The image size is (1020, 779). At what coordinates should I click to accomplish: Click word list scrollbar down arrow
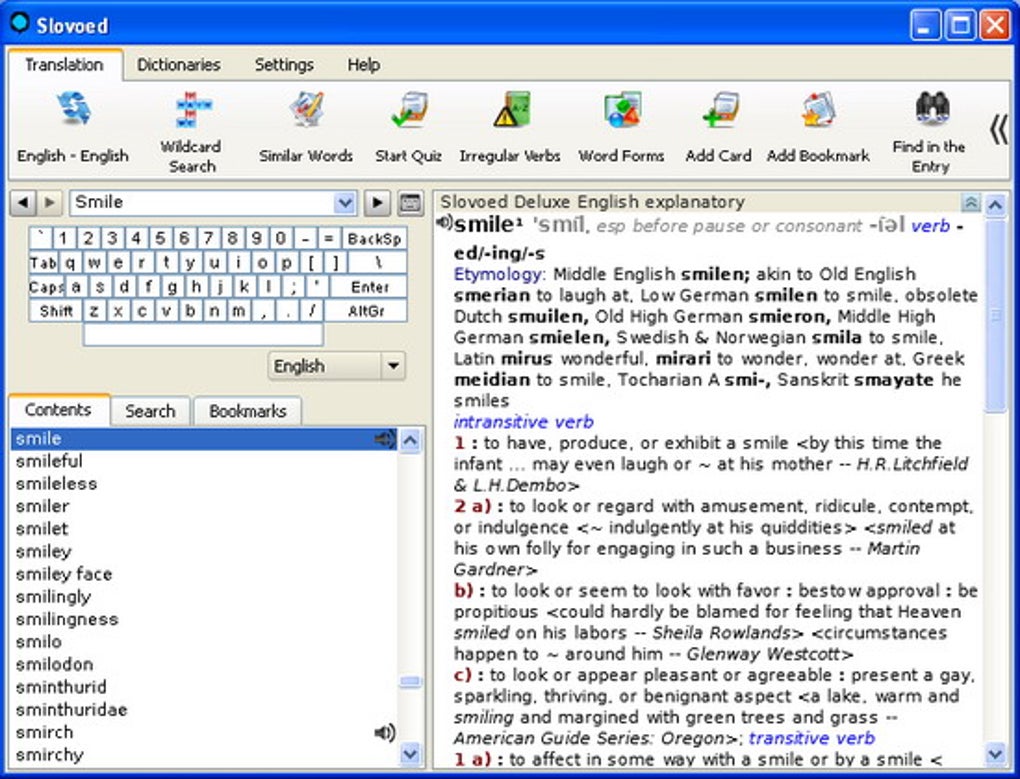click(x=410, y=754)
